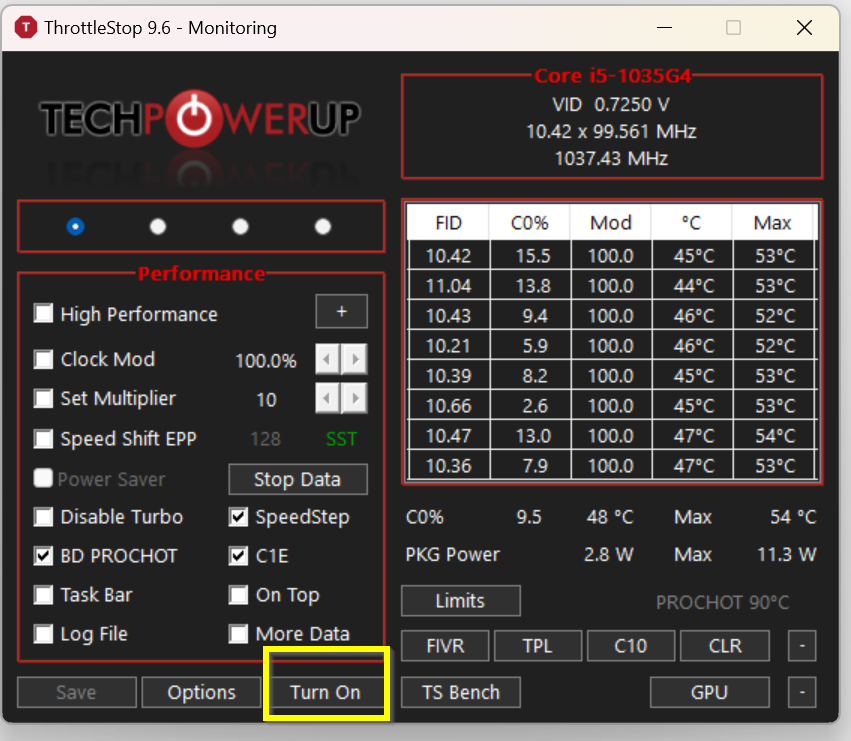Screen dimensions: 851x741
Task: Click the FID cell showing 11.04
Action: (449, 286)
